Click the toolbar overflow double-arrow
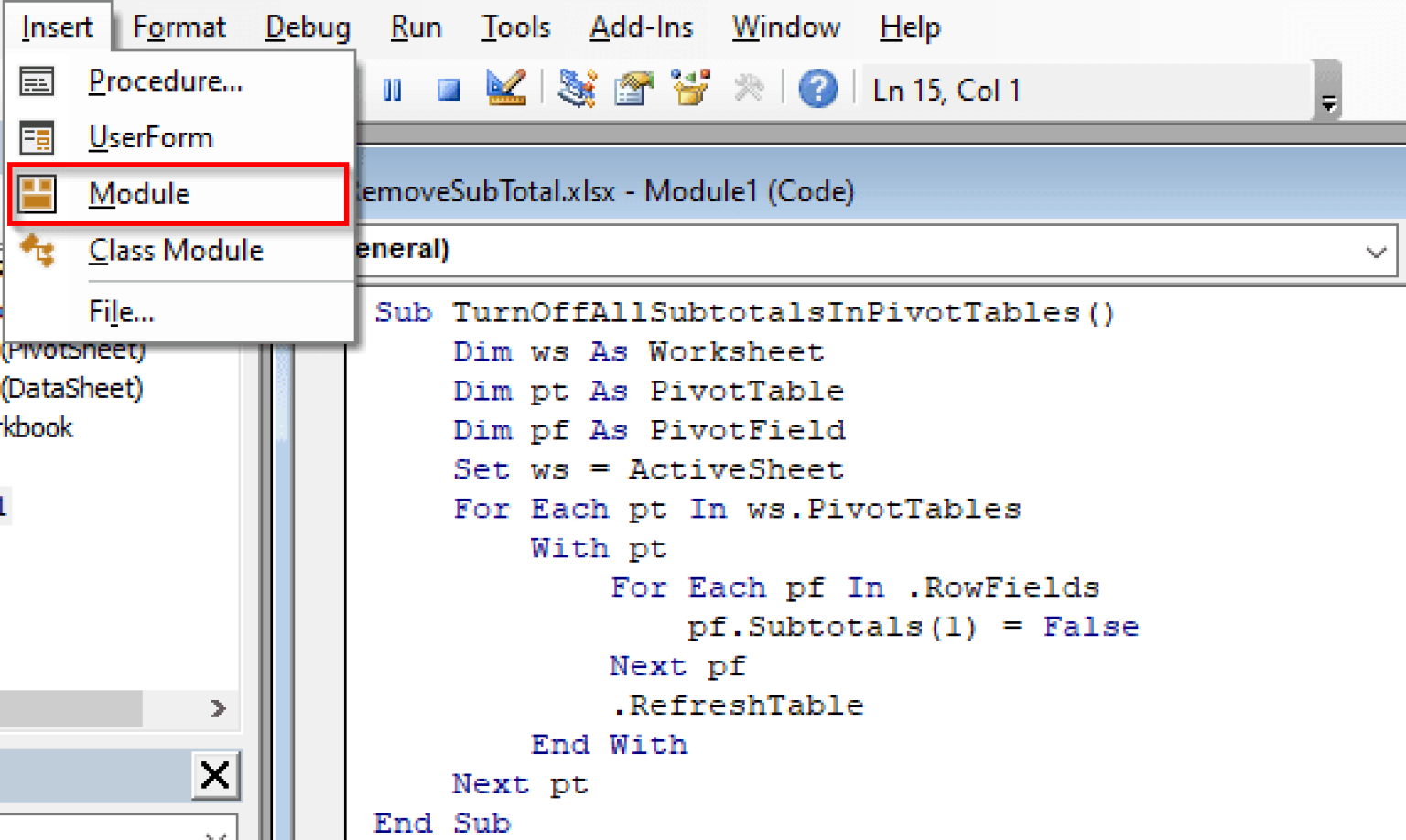Screen dimensions: 1406x840 [1327, 103]
